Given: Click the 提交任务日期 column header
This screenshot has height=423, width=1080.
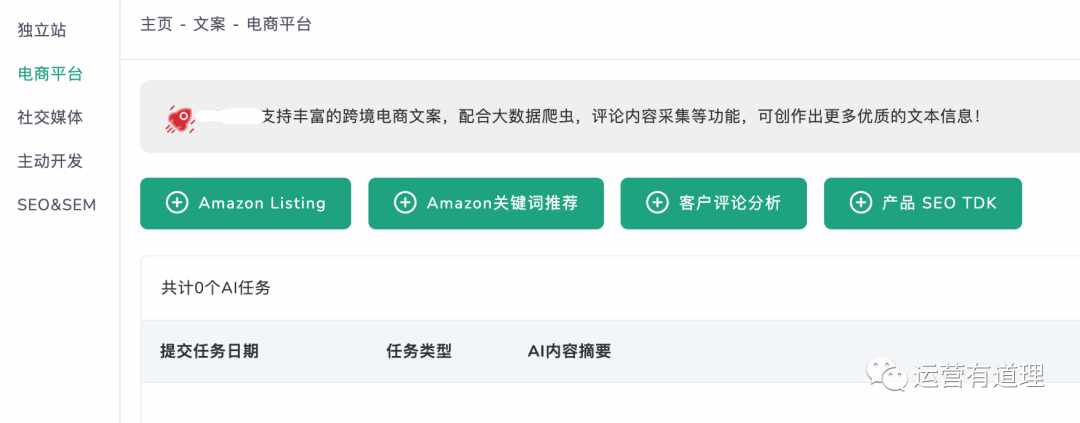Looking at the screenshot, I should 209,351.
